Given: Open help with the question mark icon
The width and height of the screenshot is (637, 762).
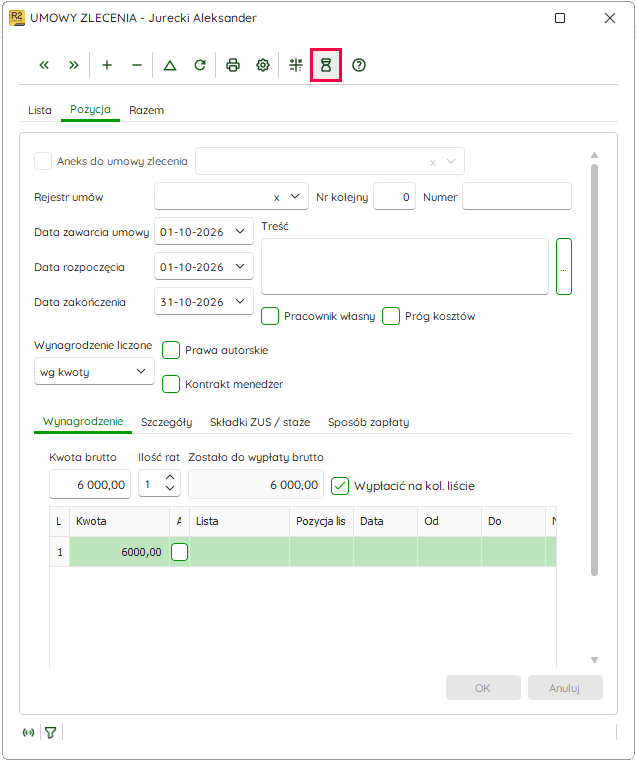Looking at the screenshot, I should point(359,65).
